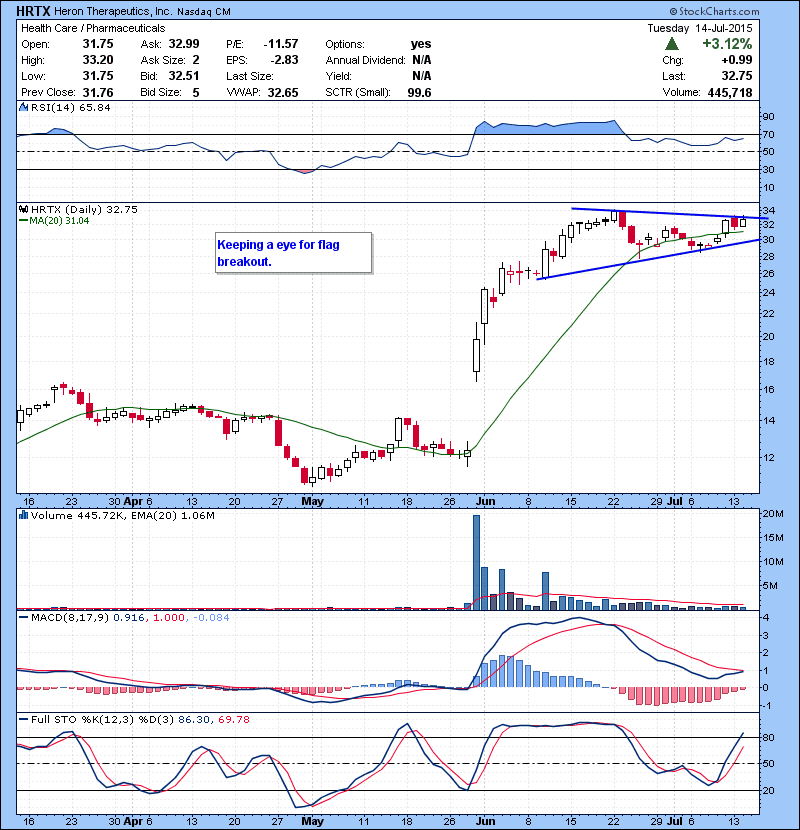Click the Tuesday 14-Jul-2015 date
The height and width of the screenshot is (830, 800).
click(699, 28)
